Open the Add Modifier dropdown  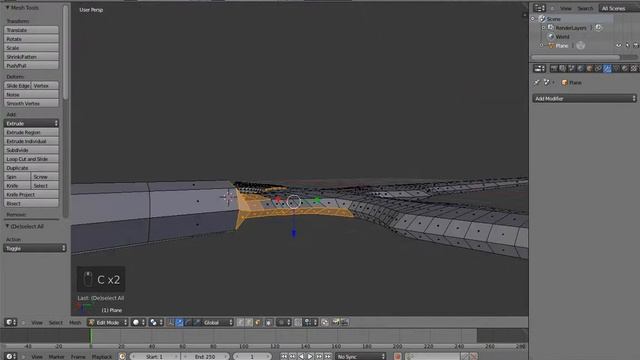coord(584,98)
